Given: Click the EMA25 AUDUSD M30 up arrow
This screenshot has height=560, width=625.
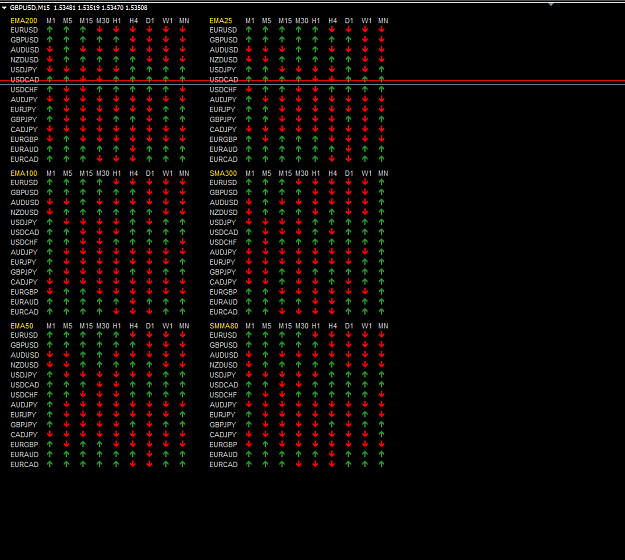Looking at the screenshot, I should point(299,49).
